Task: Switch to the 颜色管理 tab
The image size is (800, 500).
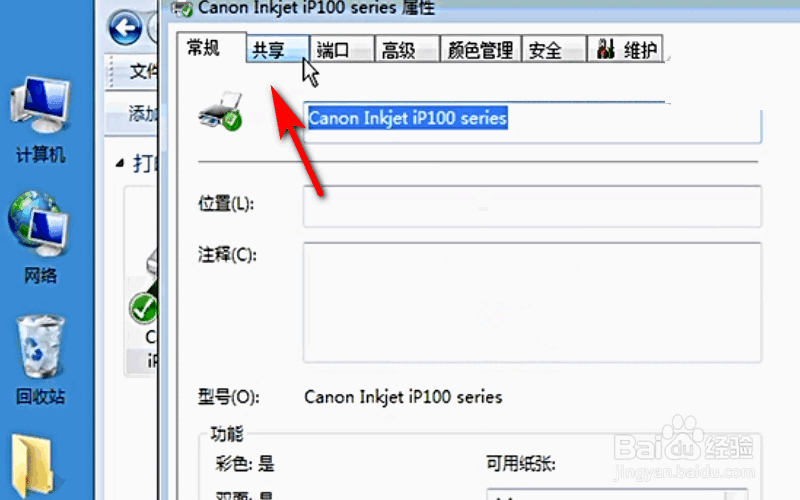Action: coord(480,49)
